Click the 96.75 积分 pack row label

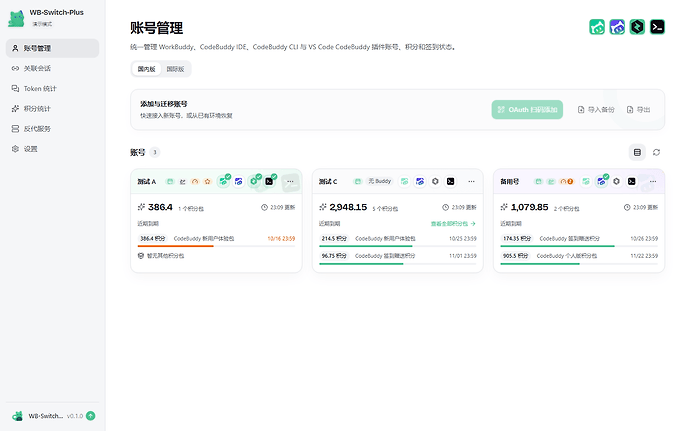333,256
